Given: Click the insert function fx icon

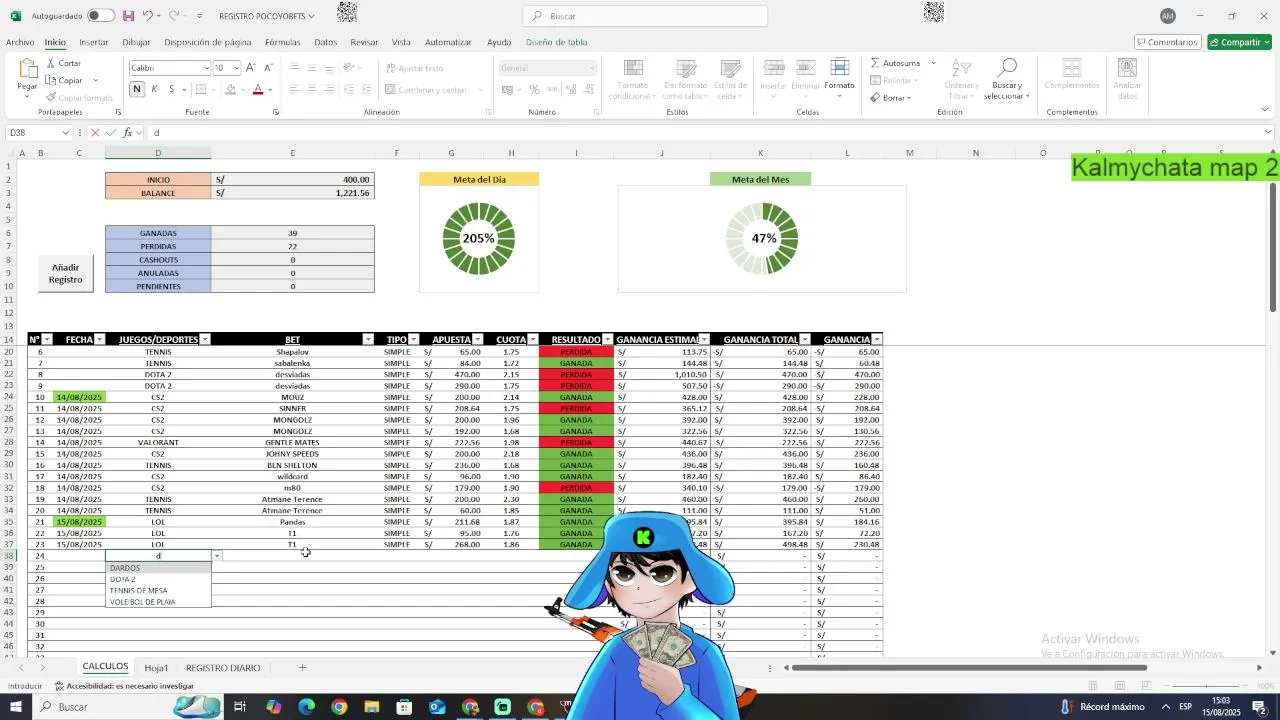Looking at the screenshot, I should 128,132.
